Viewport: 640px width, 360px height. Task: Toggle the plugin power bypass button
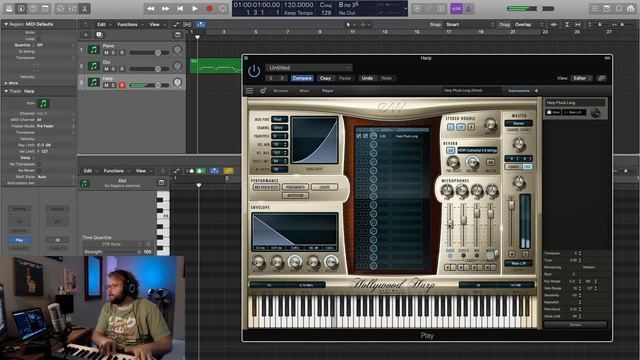(254, 71)
